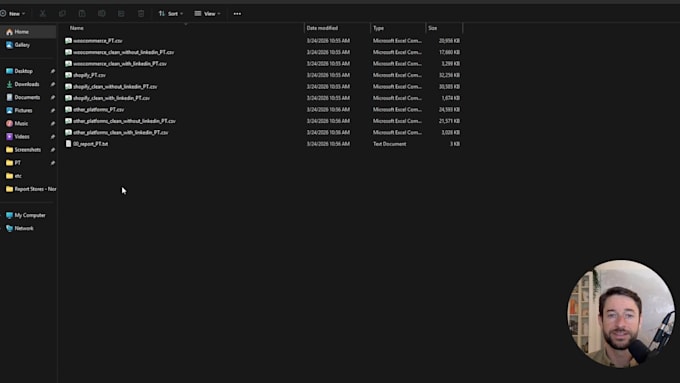Screen dimensions: 680x383
Task: Click the Paste icon in toolbar
Action: 82,14
